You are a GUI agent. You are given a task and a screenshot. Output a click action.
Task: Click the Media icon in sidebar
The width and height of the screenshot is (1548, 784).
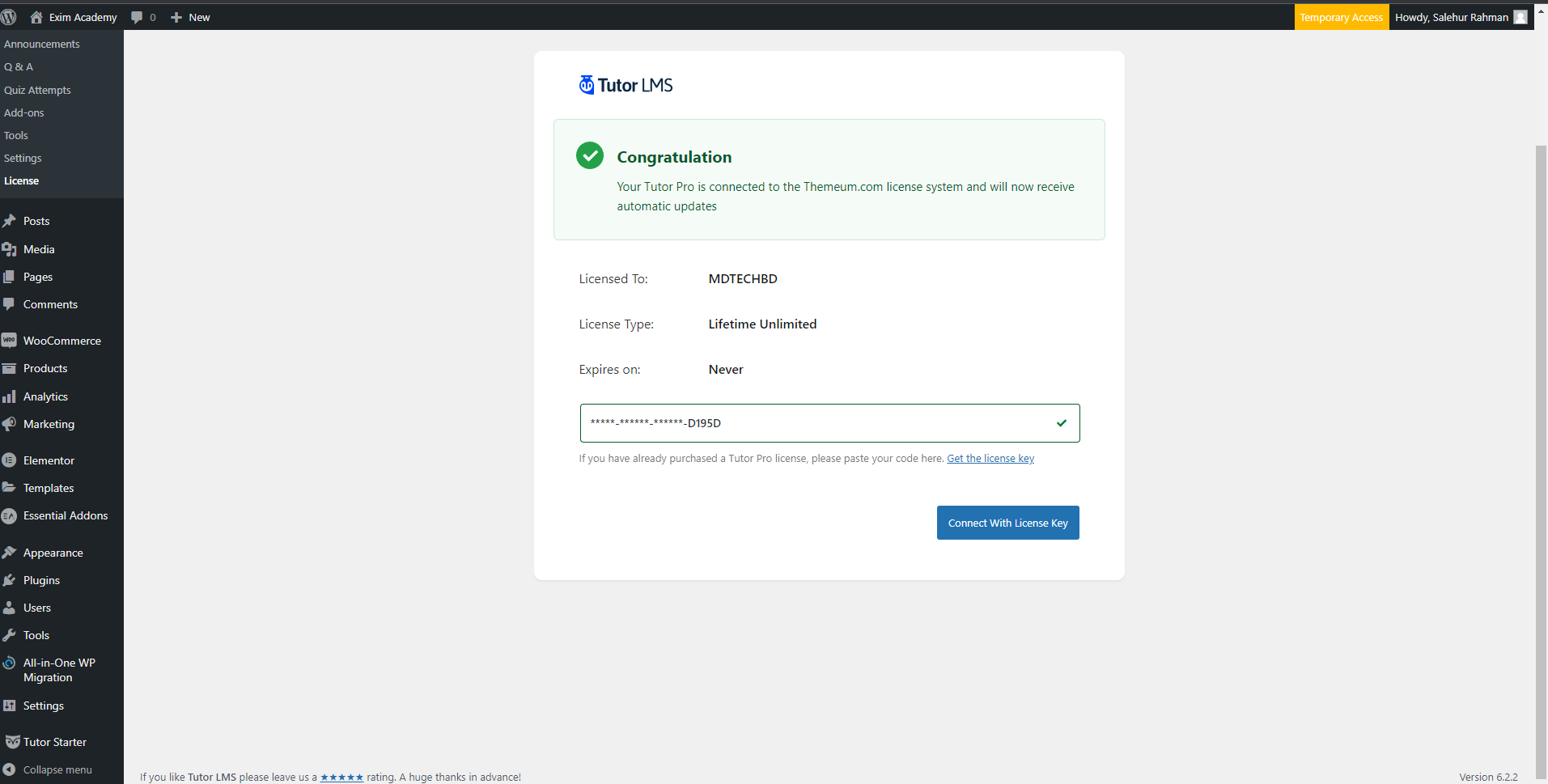(10, 249)
